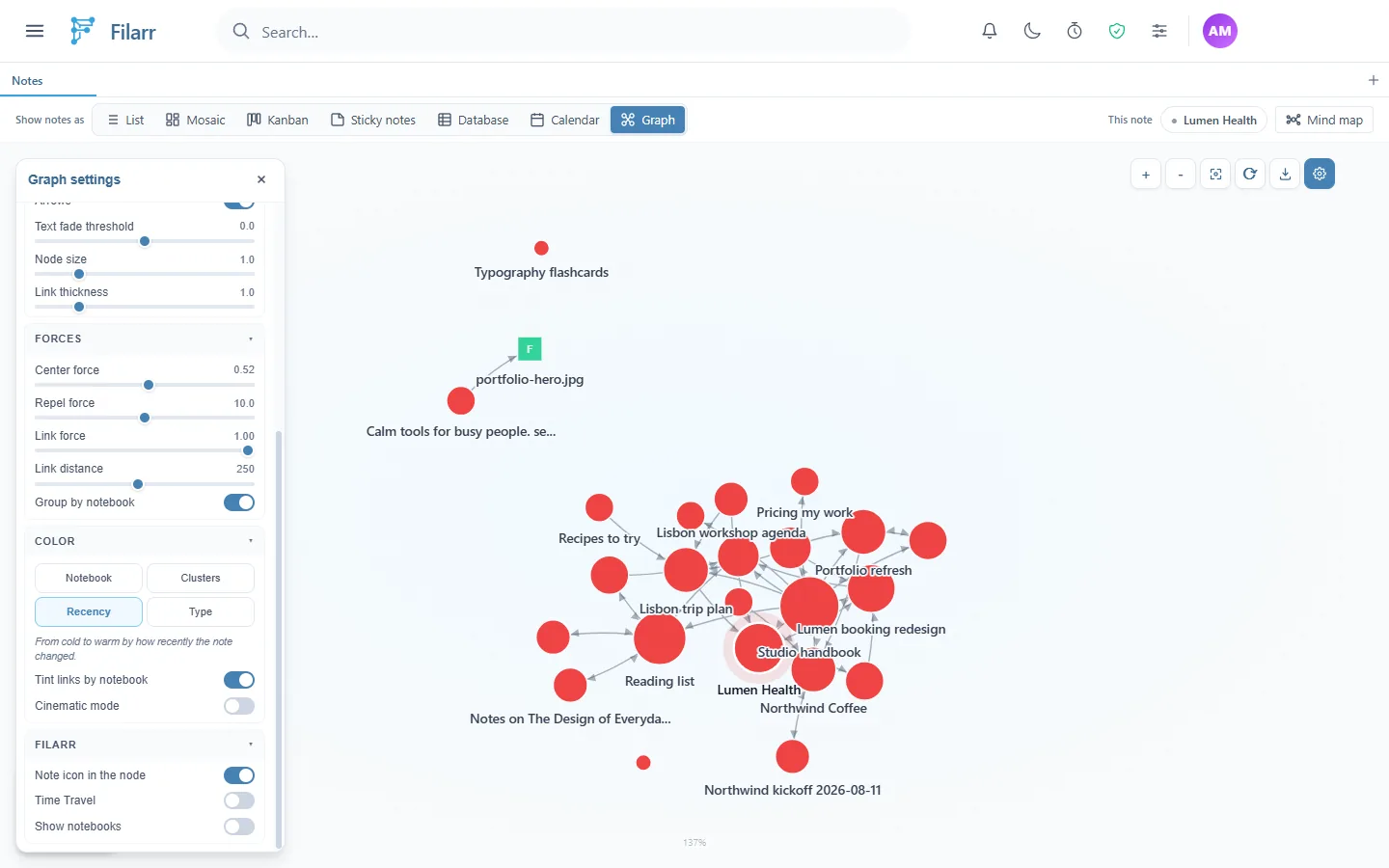Screen dimensions: 1389x868
Task: Switch to dark mode moon icon
Action: (1032, 31)
